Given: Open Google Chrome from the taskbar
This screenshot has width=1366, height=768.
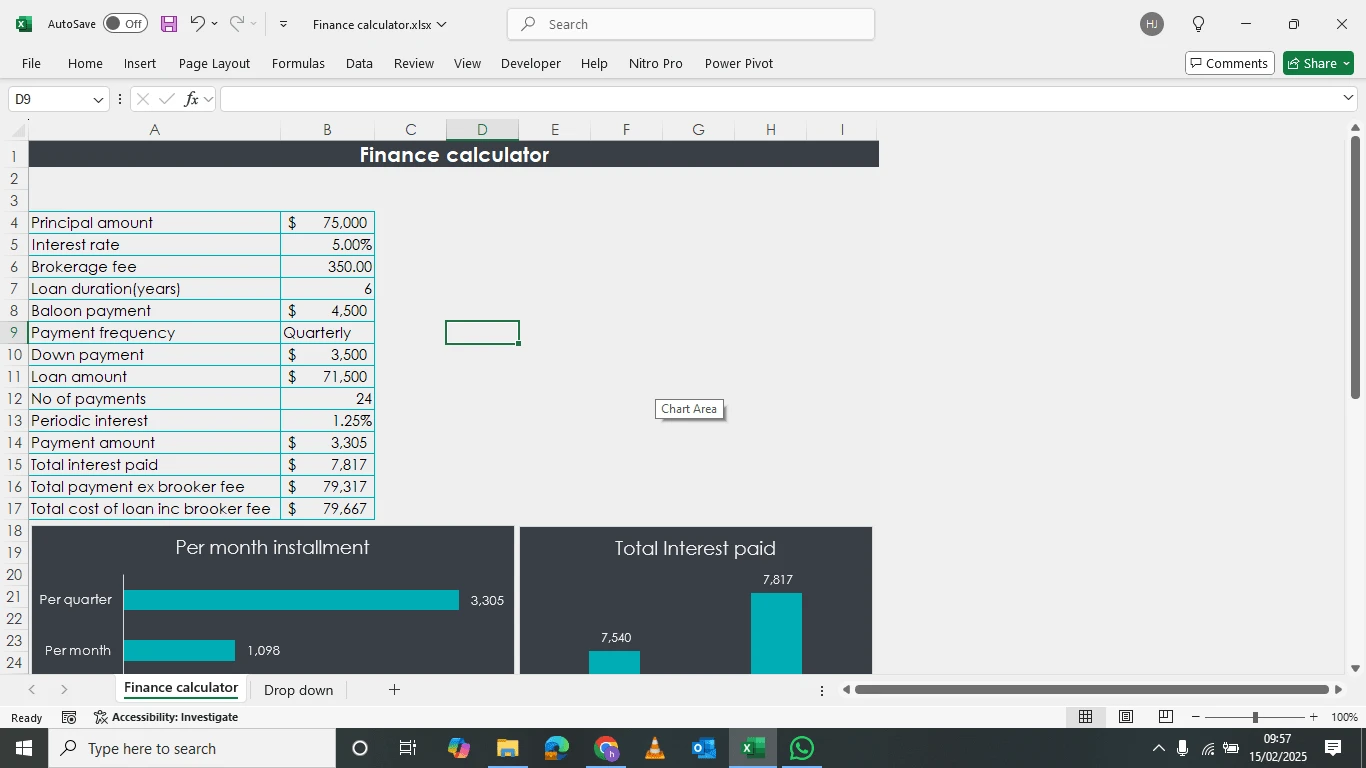Looking at the screenshot, I should click(606, 748).
